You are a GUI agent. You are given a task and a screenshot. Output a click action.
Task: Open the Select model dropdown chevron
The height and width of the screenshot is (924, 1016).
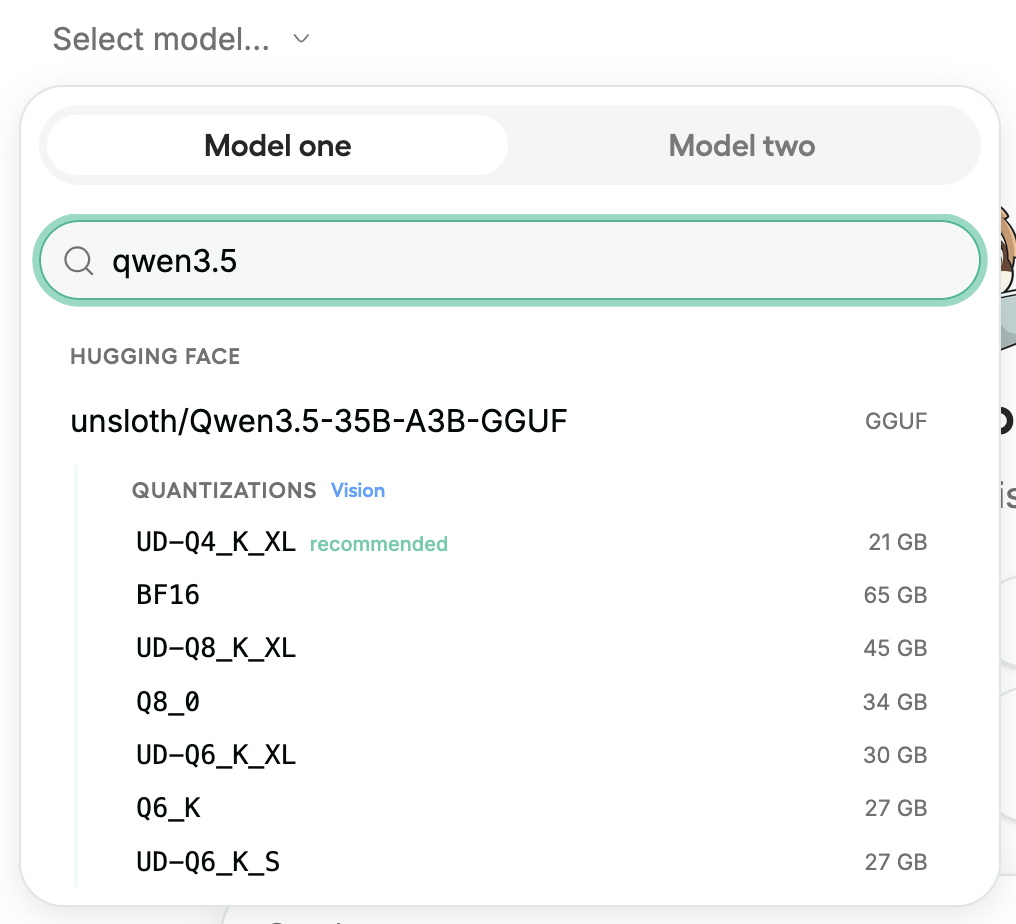pyautogui.click(x=301, y=39)
